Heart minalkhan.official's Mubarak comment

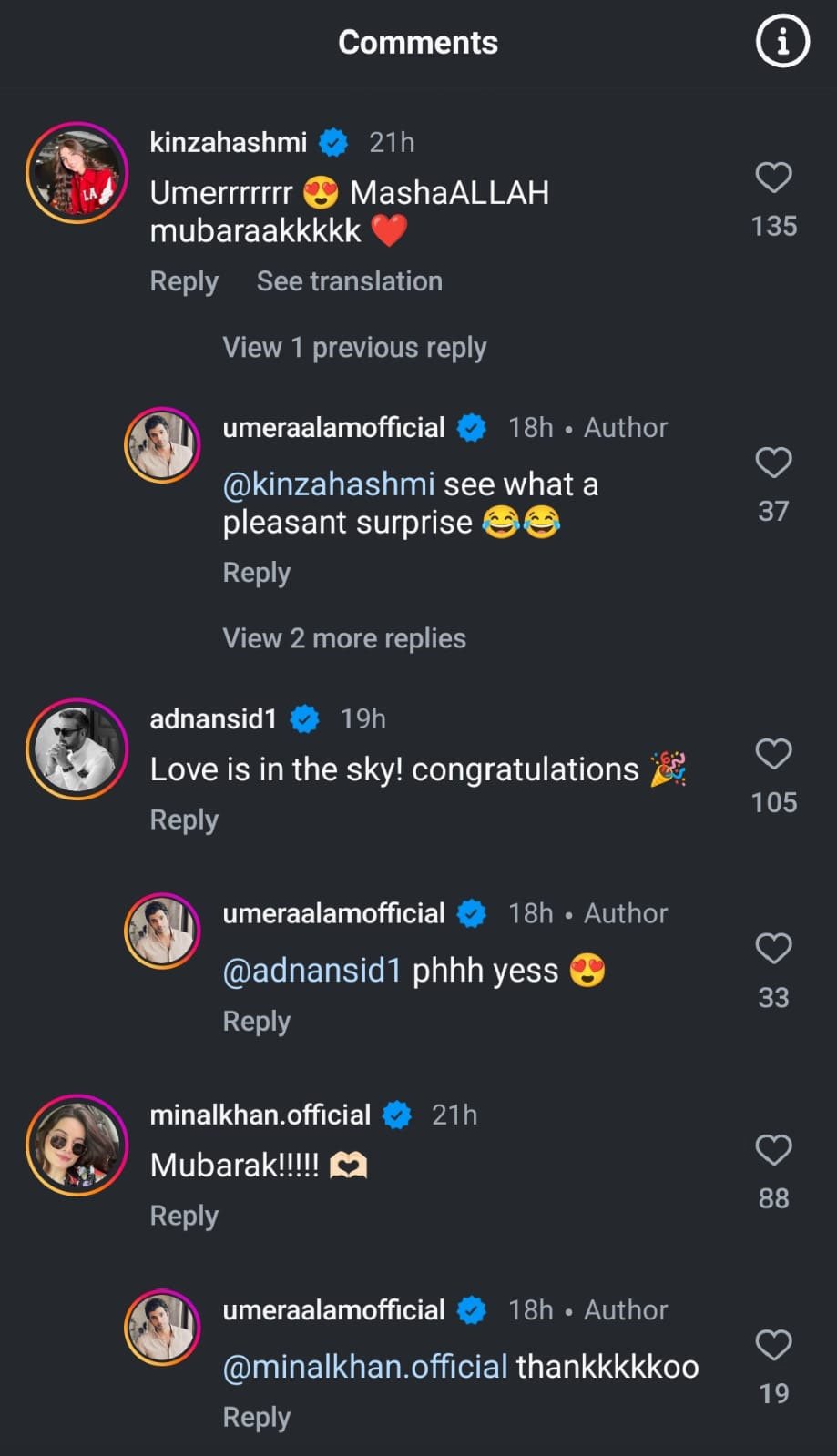(x=773, y=1150)
